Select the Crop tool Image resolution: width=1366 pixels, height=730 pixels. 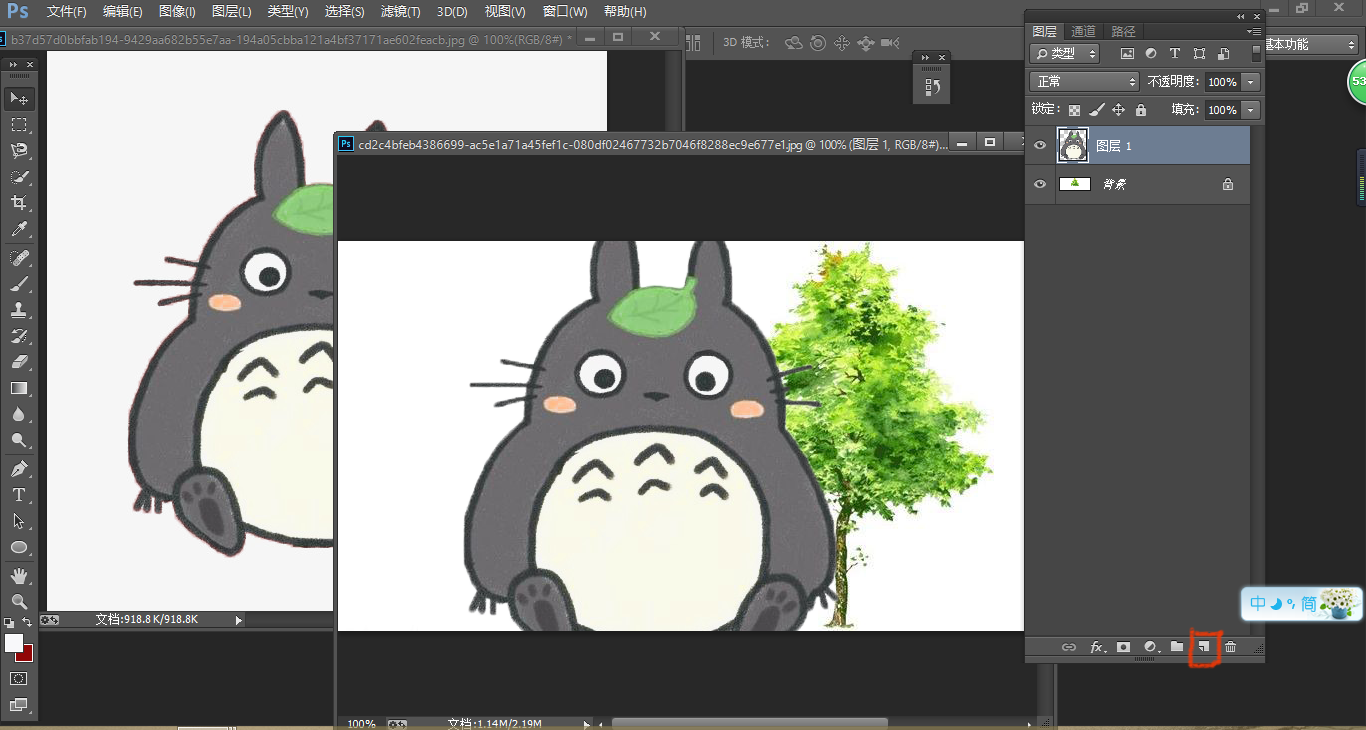pos(19,202)
